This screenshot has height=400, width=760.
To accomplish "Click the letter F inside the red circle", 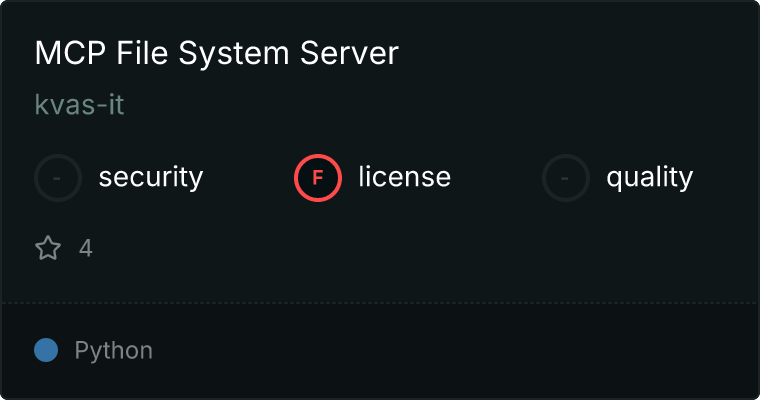I will (x=318, y=178).
